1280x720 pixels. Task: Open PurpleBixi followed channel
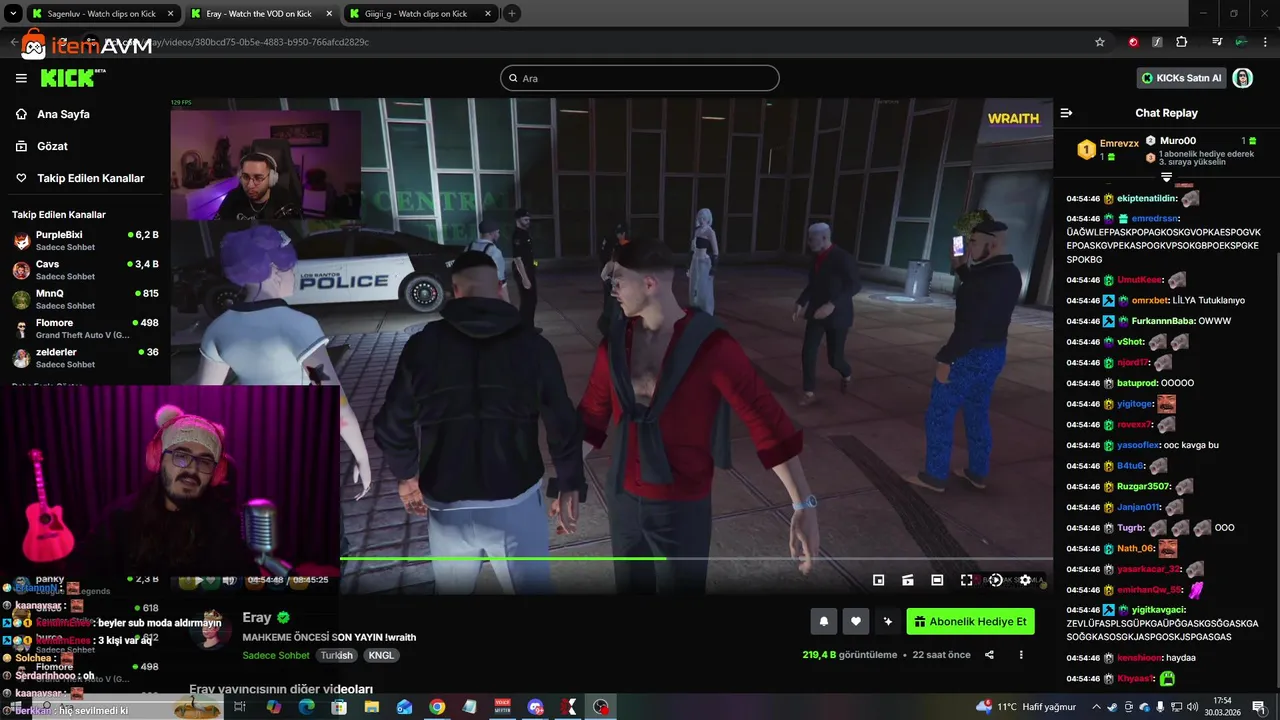pyautogui.click(x=85, y=240)
